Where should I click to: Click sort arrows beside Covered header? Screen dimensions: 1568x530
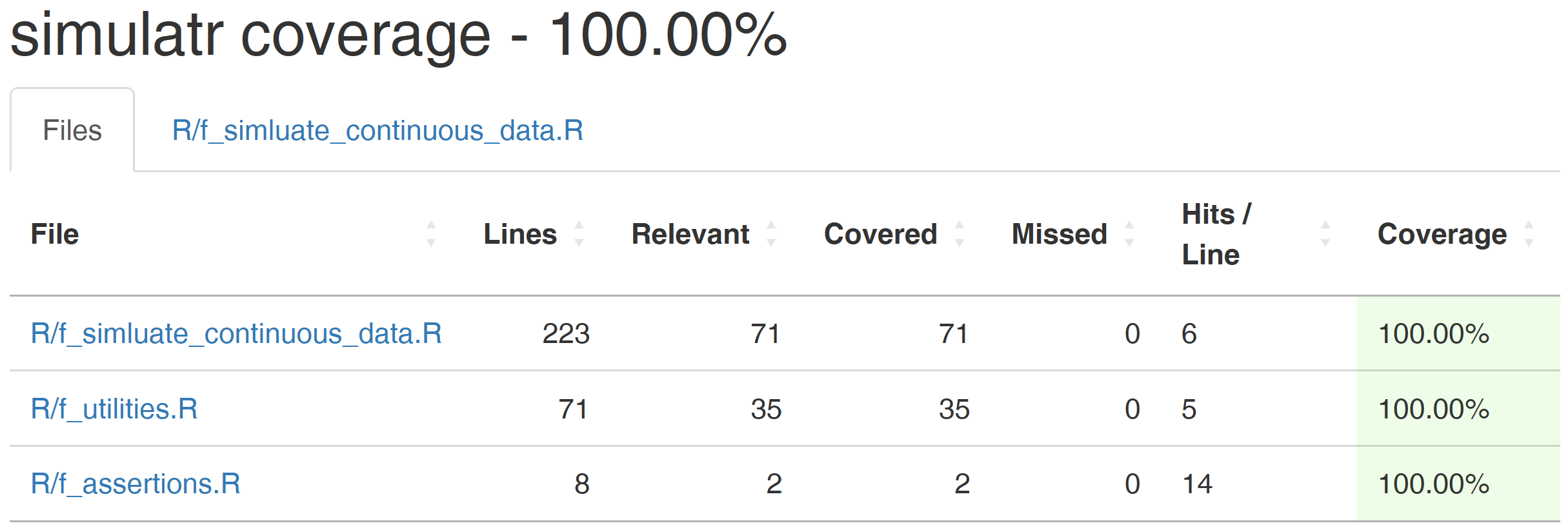(960, 233)
